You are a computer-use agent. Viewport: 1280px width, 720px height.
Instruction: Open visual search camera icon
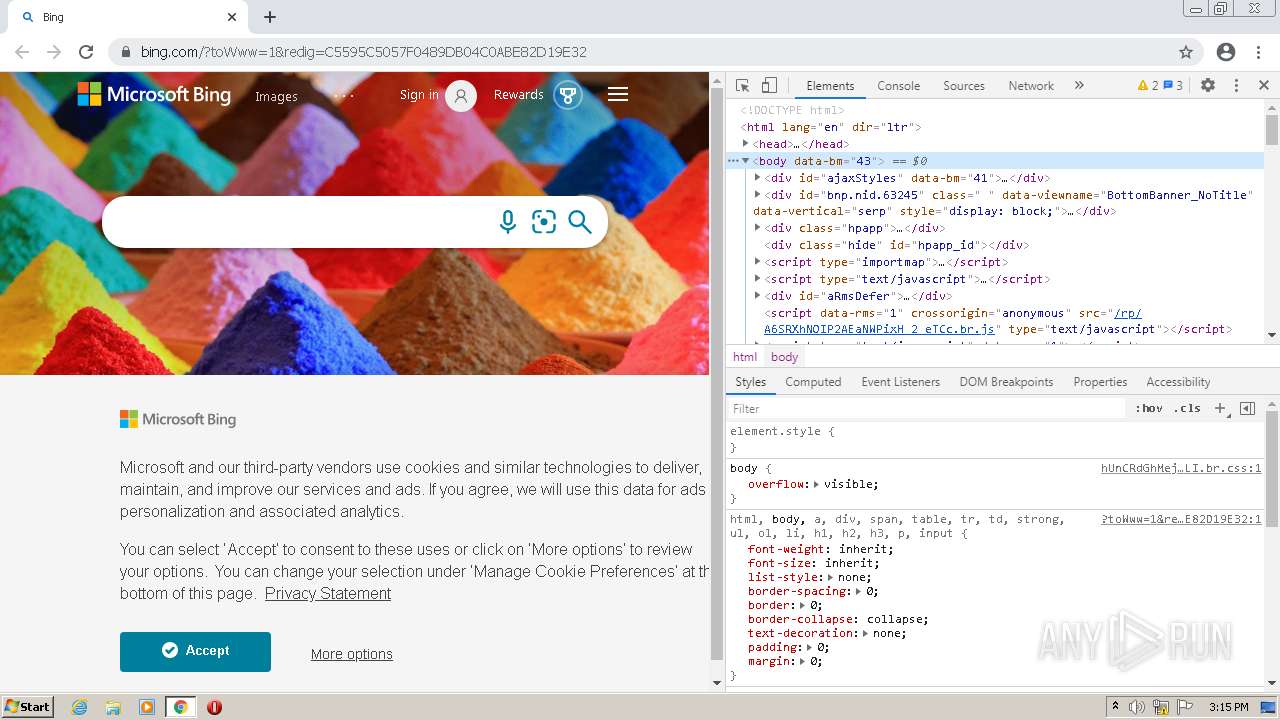pos(544,222)
